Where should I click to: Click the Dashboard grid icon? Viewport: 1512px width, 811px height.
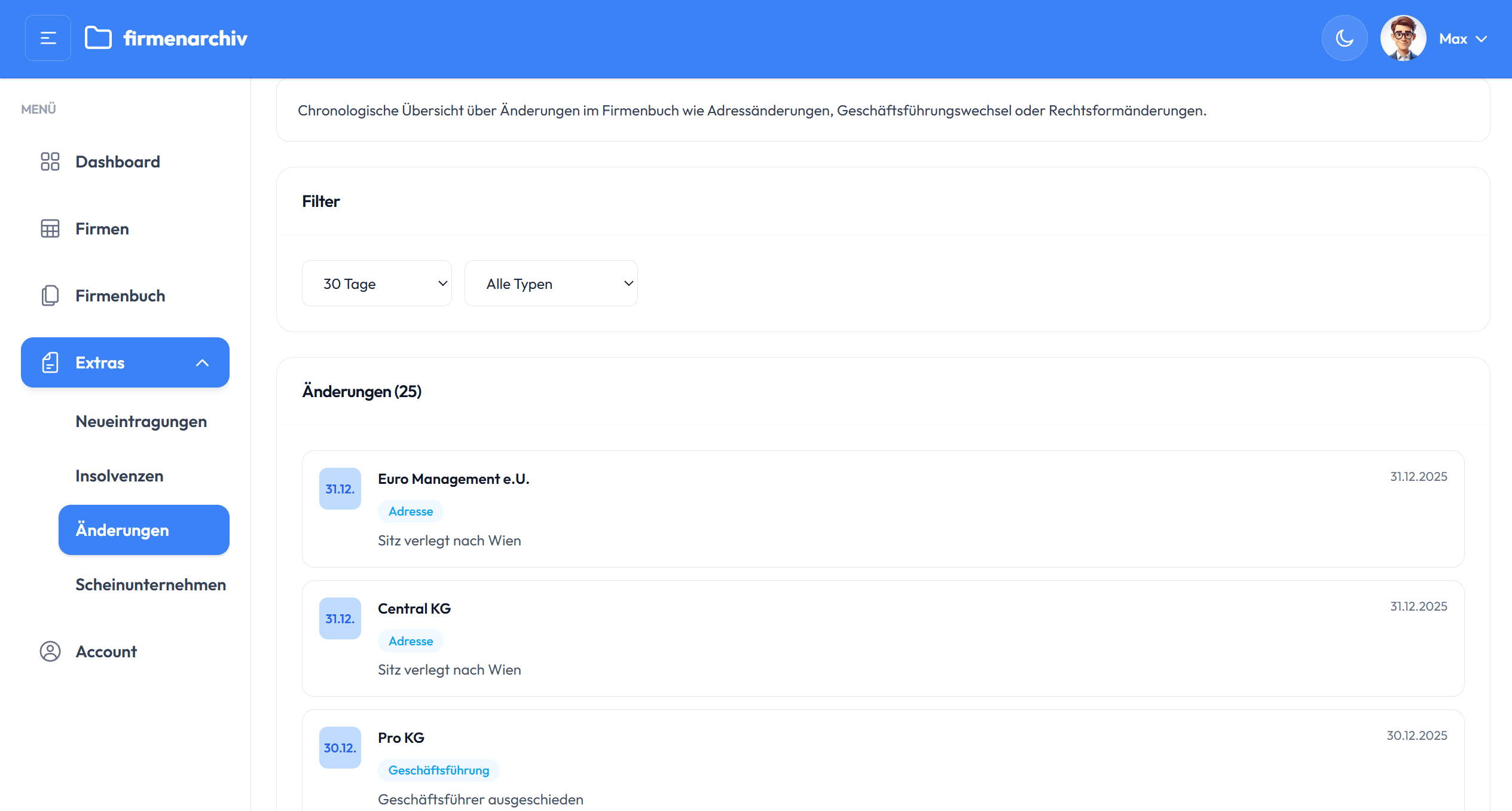(x=50, y=161)
